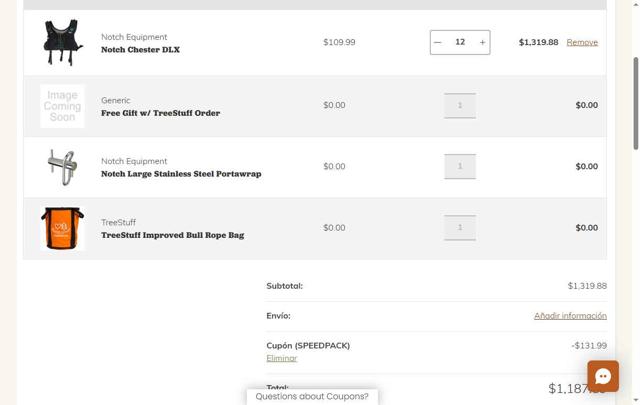The image size is (640, 405).
Task: Click the $109.99 unit price
Action: (339, 42)
